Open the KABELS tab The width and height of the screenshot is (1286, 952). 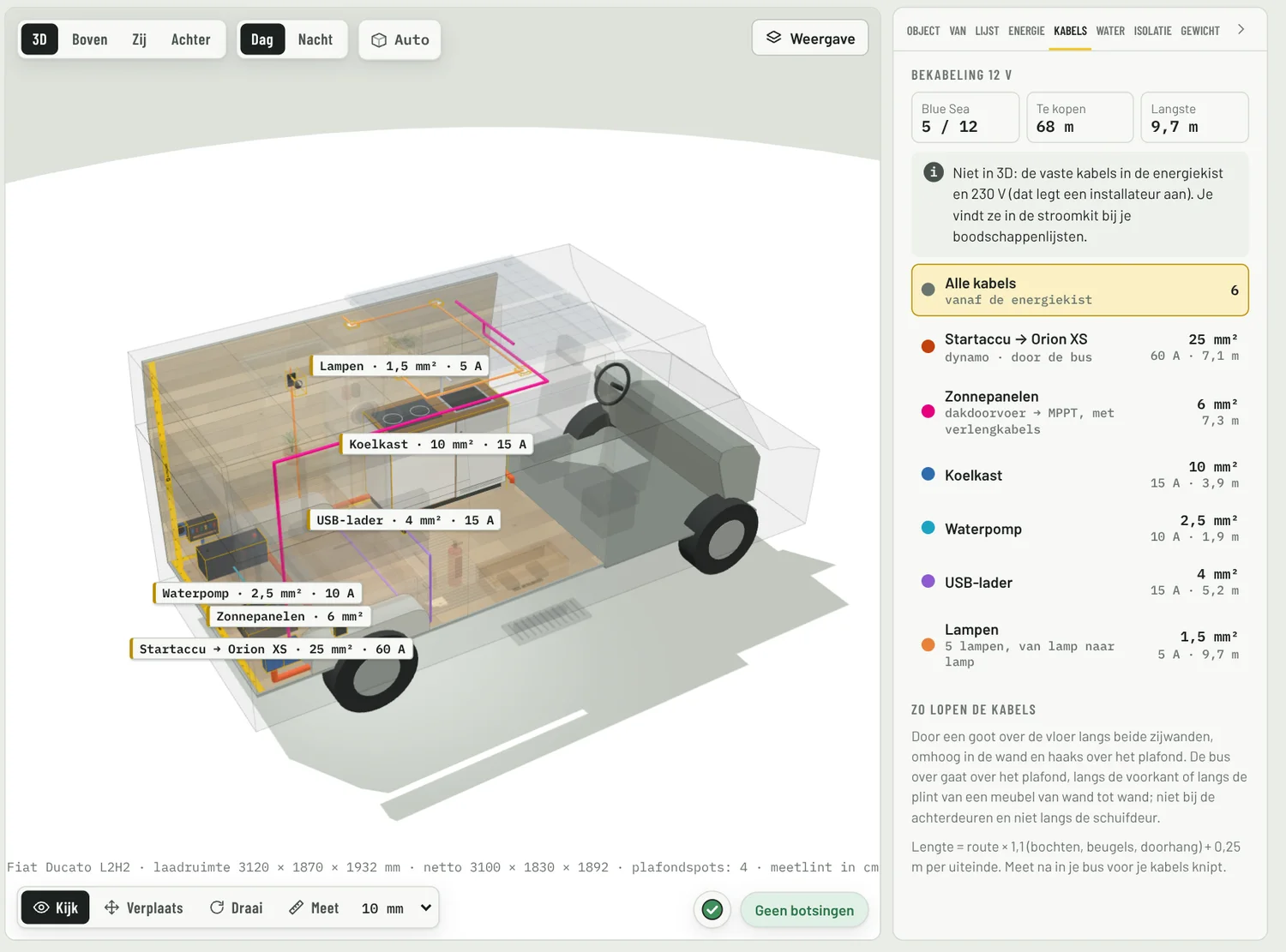(x=1070, y=31)
